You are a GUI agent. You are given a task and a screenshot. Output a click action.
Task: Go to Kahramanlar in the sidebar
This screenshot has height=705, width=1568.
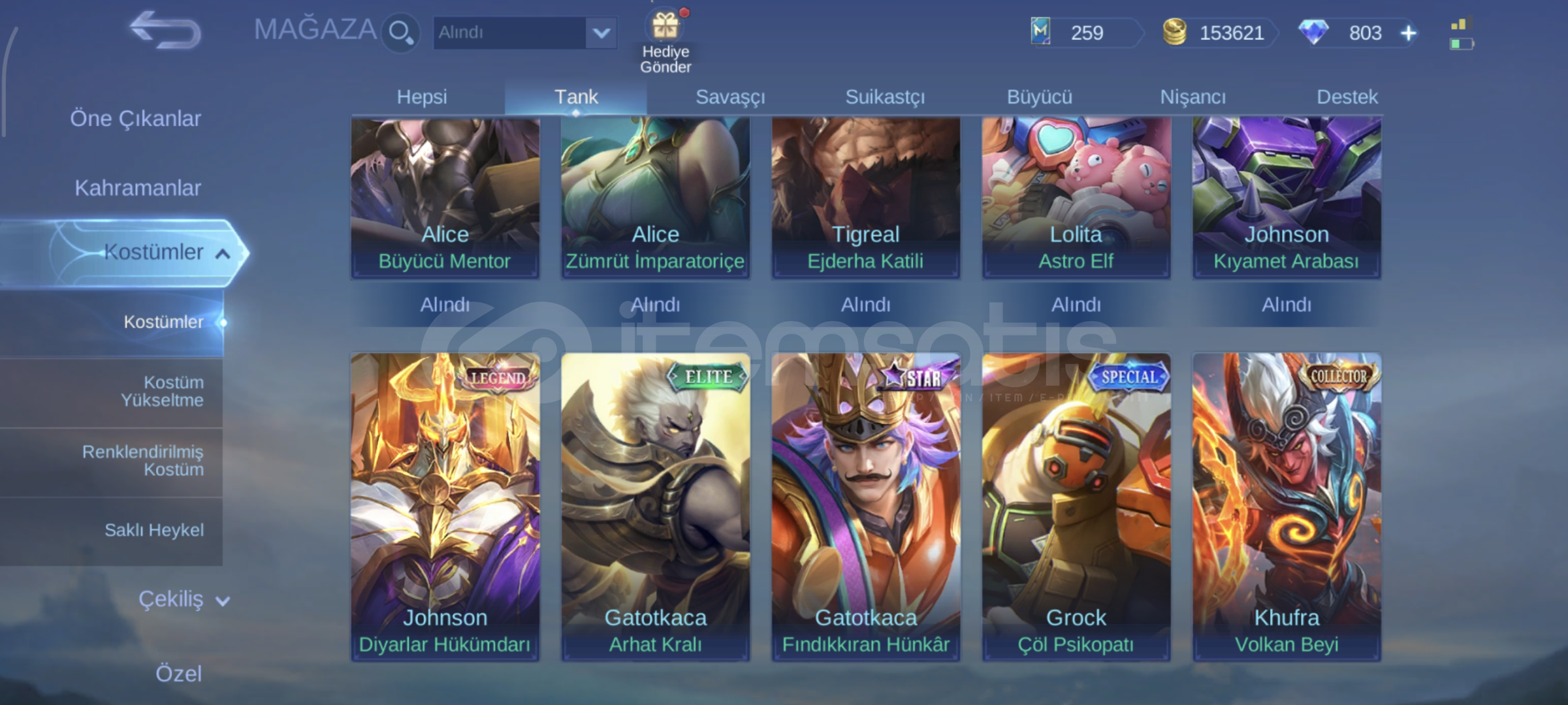(x=137, y=188)
